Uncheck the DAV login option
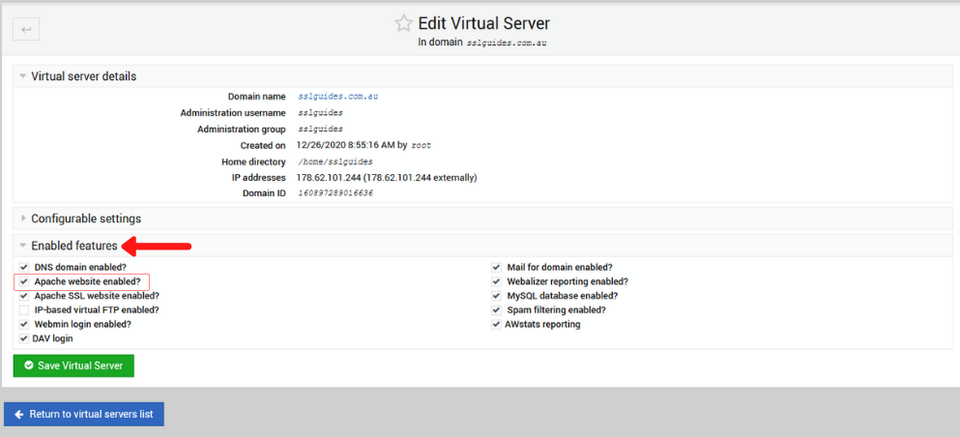The width and height of the screenshot is (960, 437). coord(24,339)
